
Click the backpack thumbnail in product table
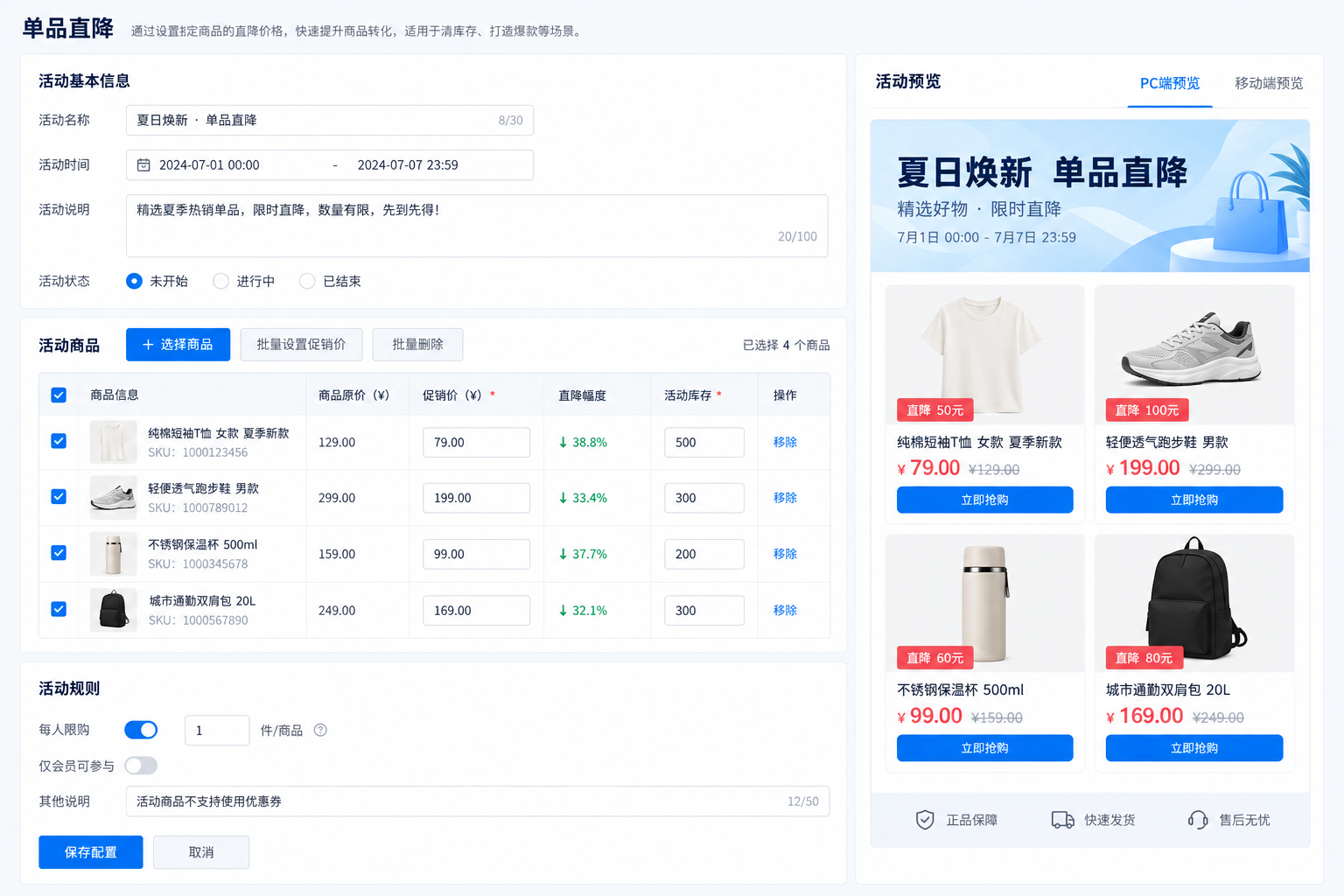114,610
